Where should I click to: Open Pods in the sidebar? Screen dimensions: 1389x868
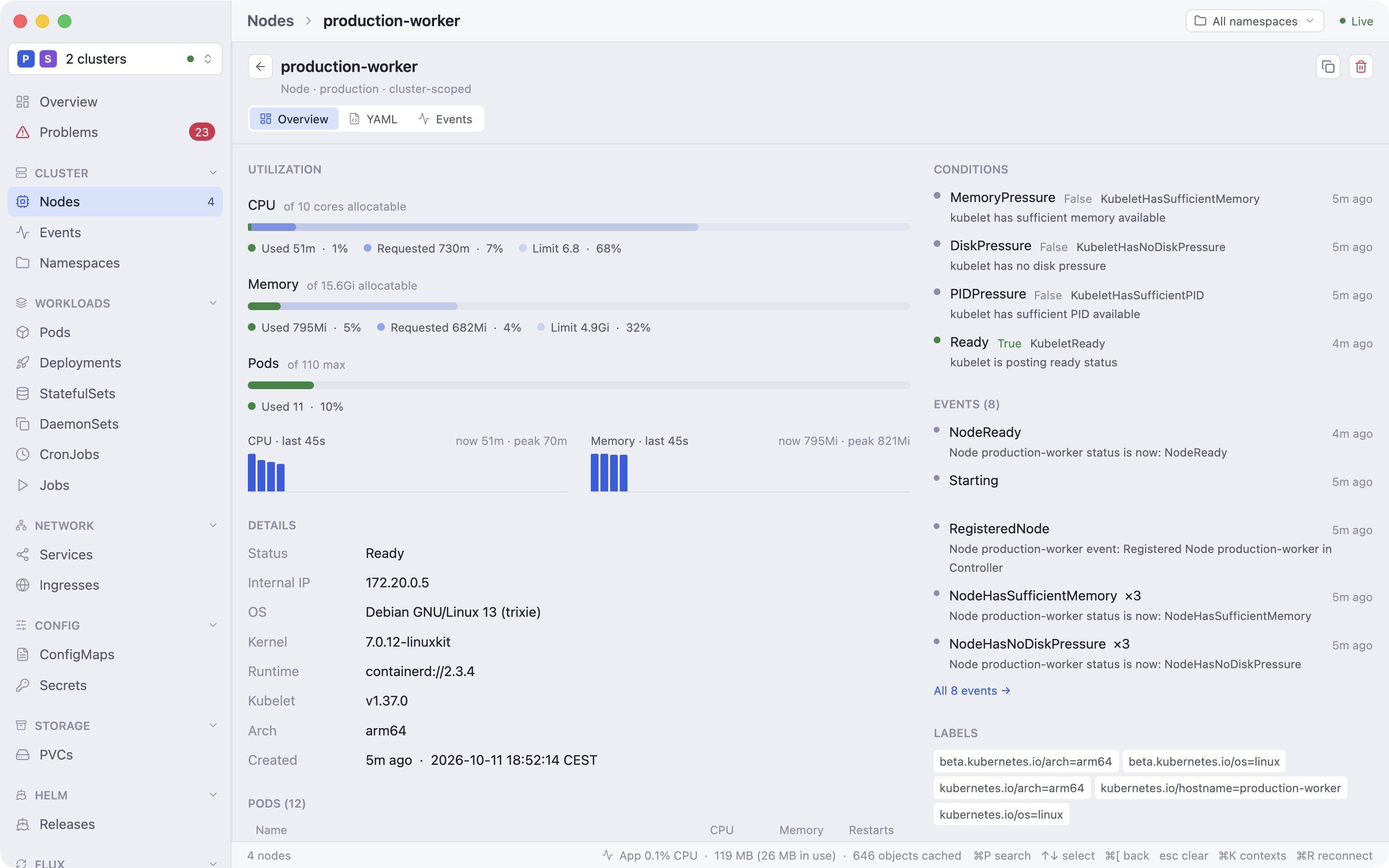pyautogui.click(x=115, y=332)
